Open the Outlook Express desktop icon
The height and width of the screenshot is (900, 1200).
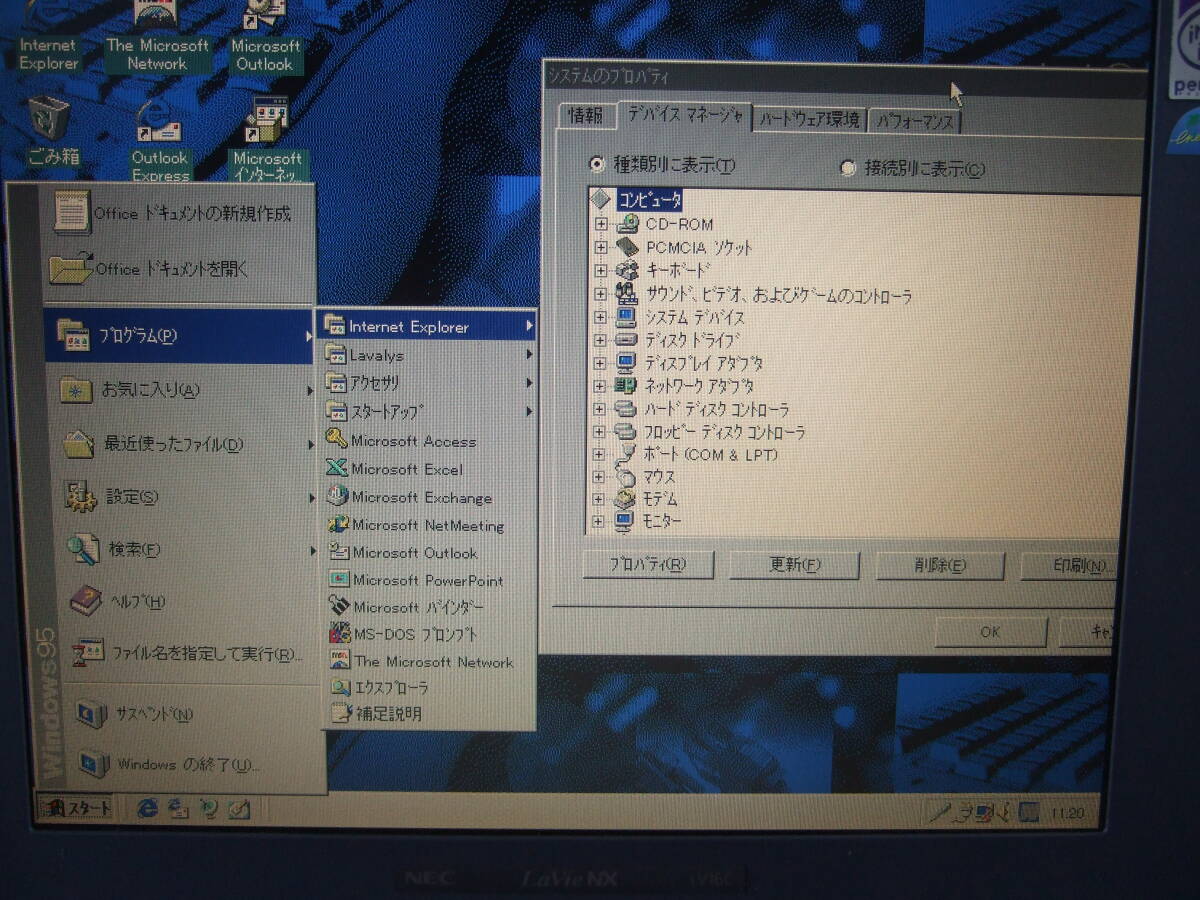160,140
